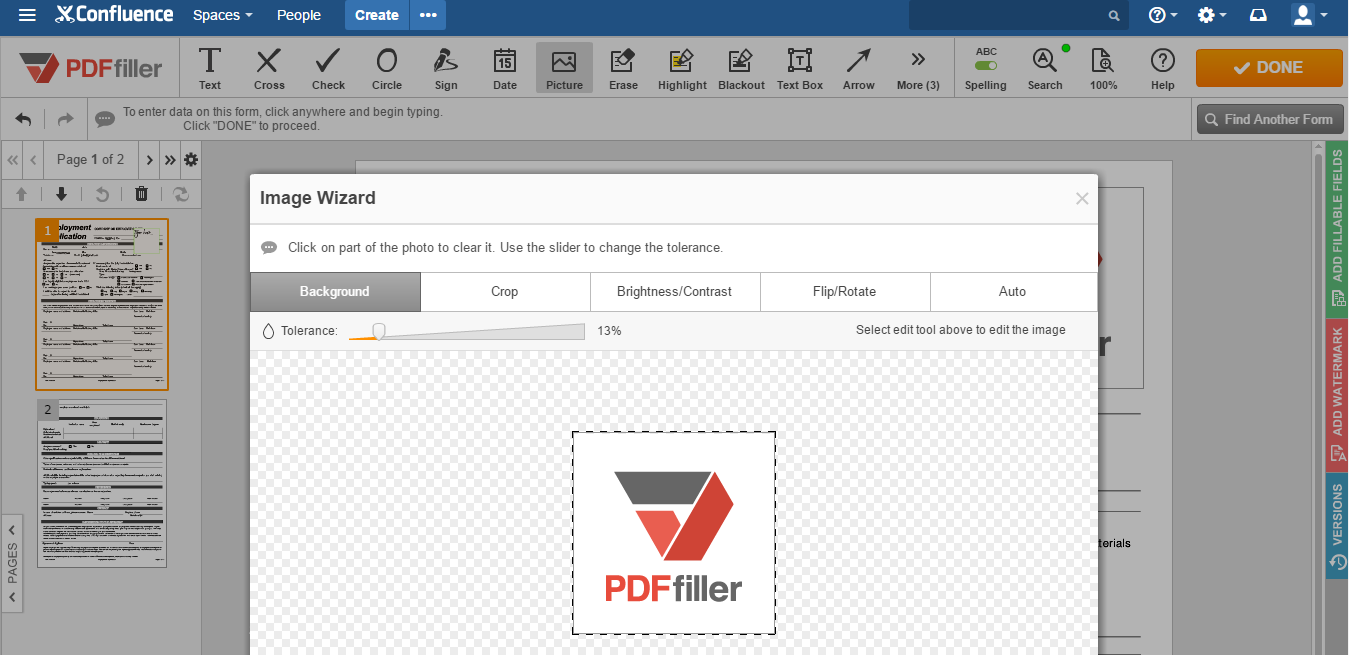Screen dimensions: 1349x655
Task: Move selected page down
Action: [61, 194]
